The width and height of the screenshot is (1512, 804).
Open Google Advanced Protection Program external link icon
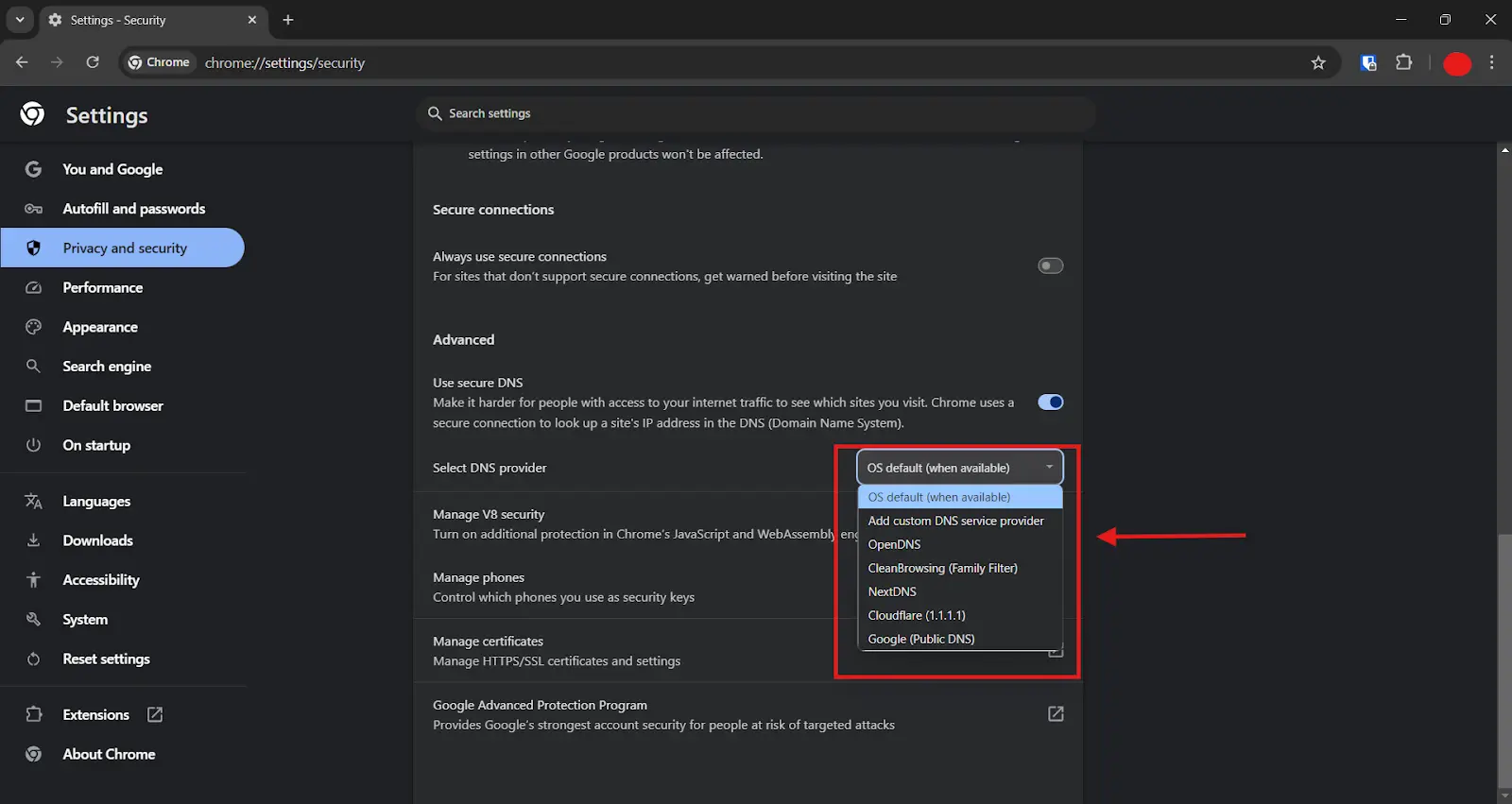click(x=1056, y=714)
